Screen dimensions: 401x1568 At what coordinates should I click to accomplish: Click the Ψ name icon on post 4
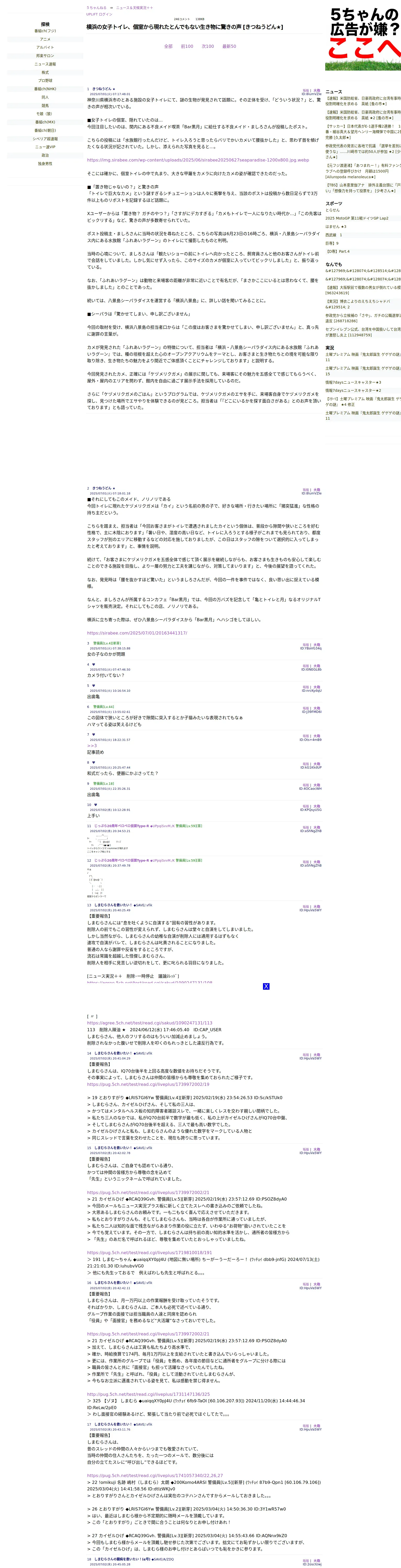click(94, 665)
